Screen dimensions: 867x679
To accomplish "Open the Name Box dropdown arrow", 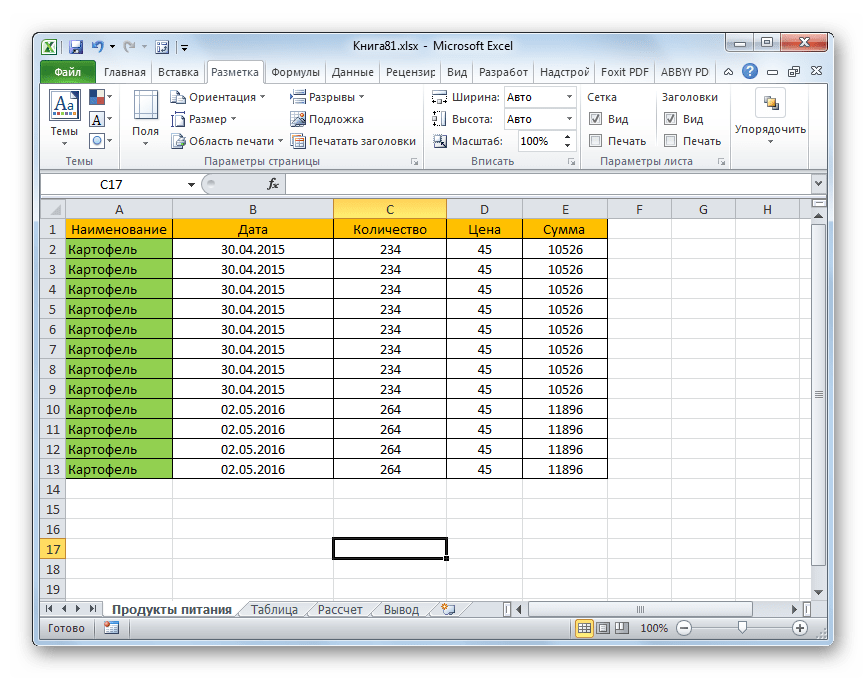I will (x=191, y=185).
